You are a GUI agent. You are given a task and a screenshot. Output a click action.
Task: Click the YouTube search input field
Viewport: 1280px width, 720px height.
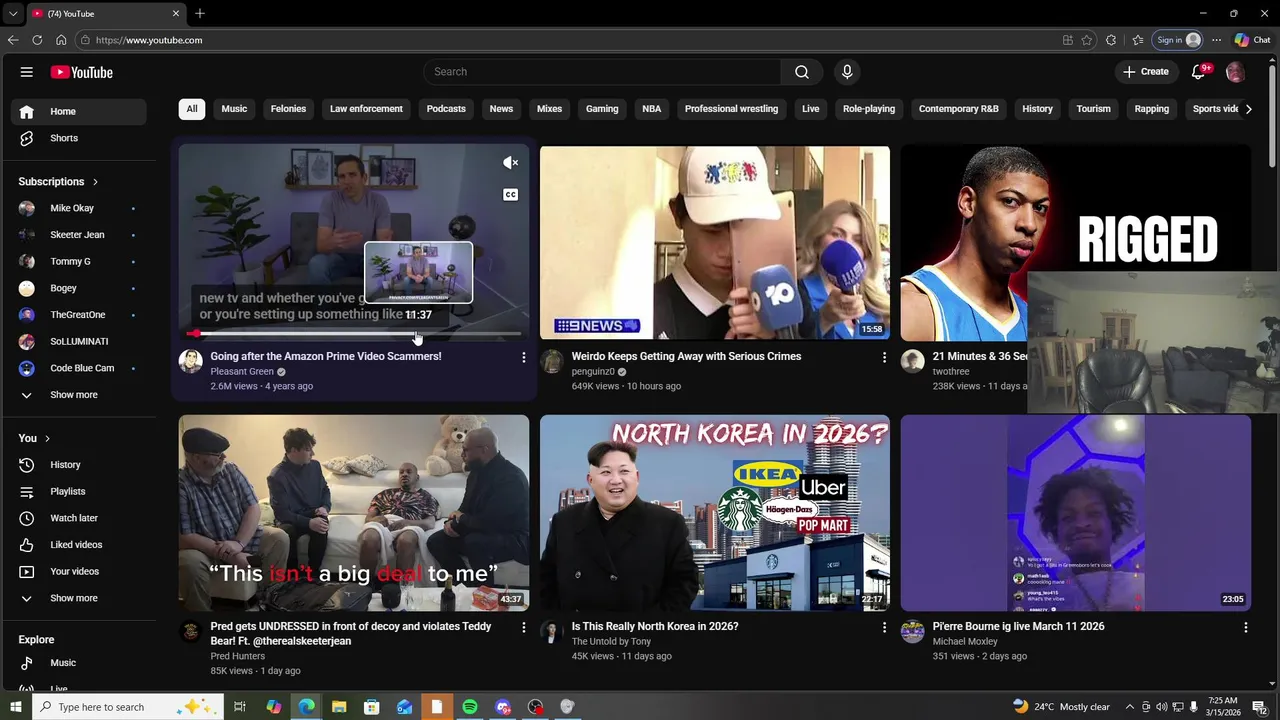pos(602,72)
